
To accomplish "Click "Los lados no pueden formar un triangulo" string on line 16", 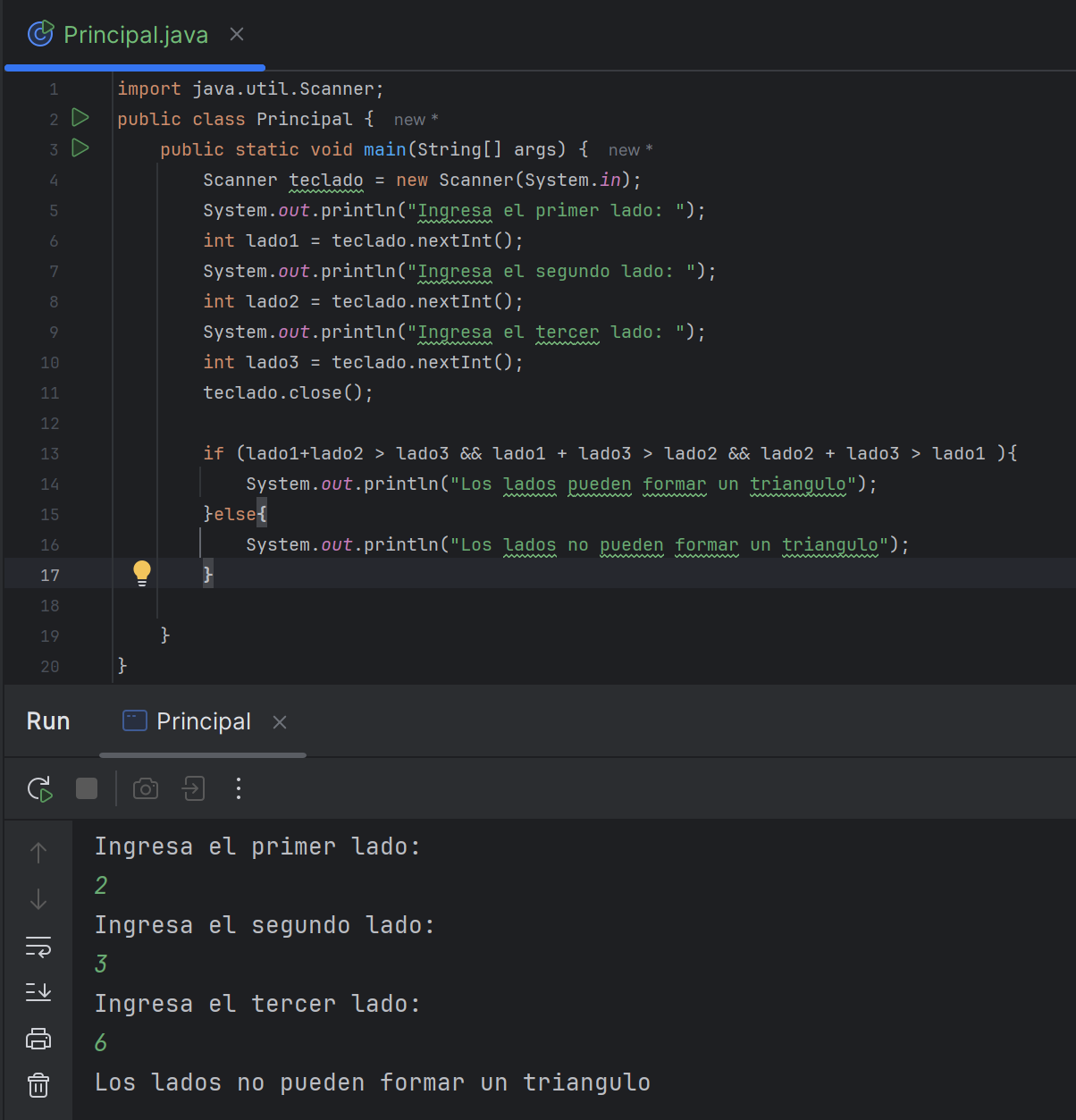I will tap(669, 545).
